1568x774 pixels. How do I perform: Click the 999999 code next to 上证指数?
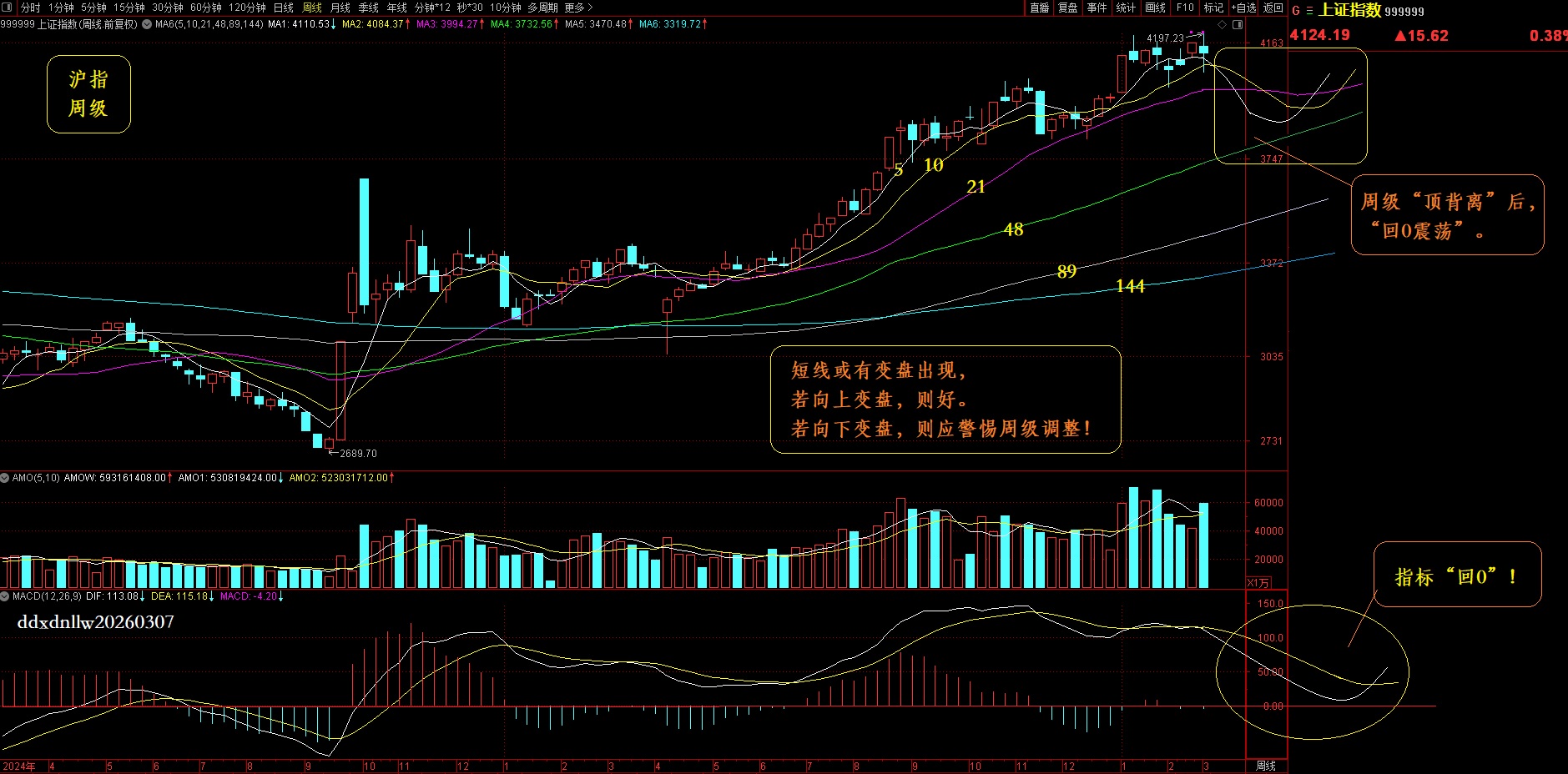pyautogui.click(x=1404, y=12)
